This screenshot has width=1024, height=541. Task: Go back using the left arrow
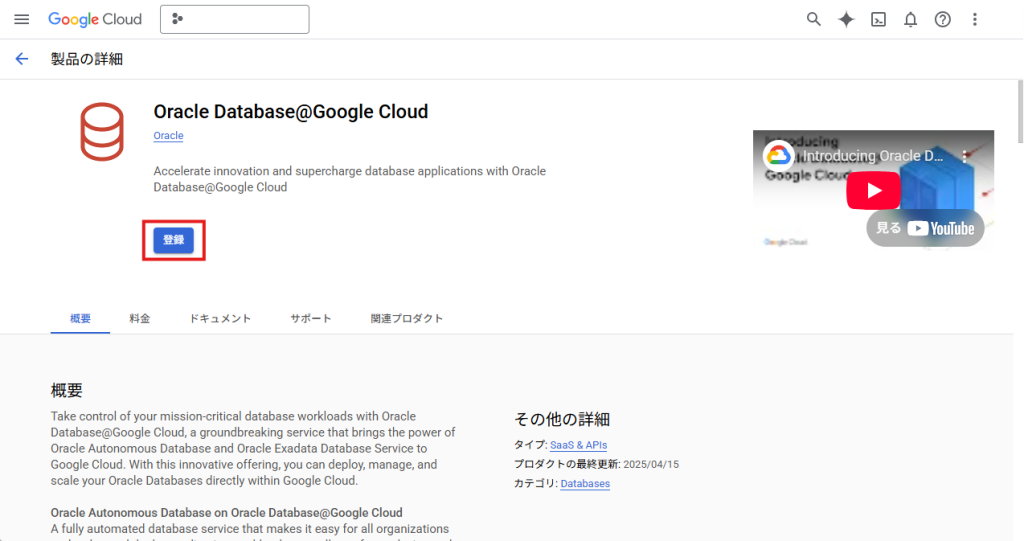[x=22, y=59]
